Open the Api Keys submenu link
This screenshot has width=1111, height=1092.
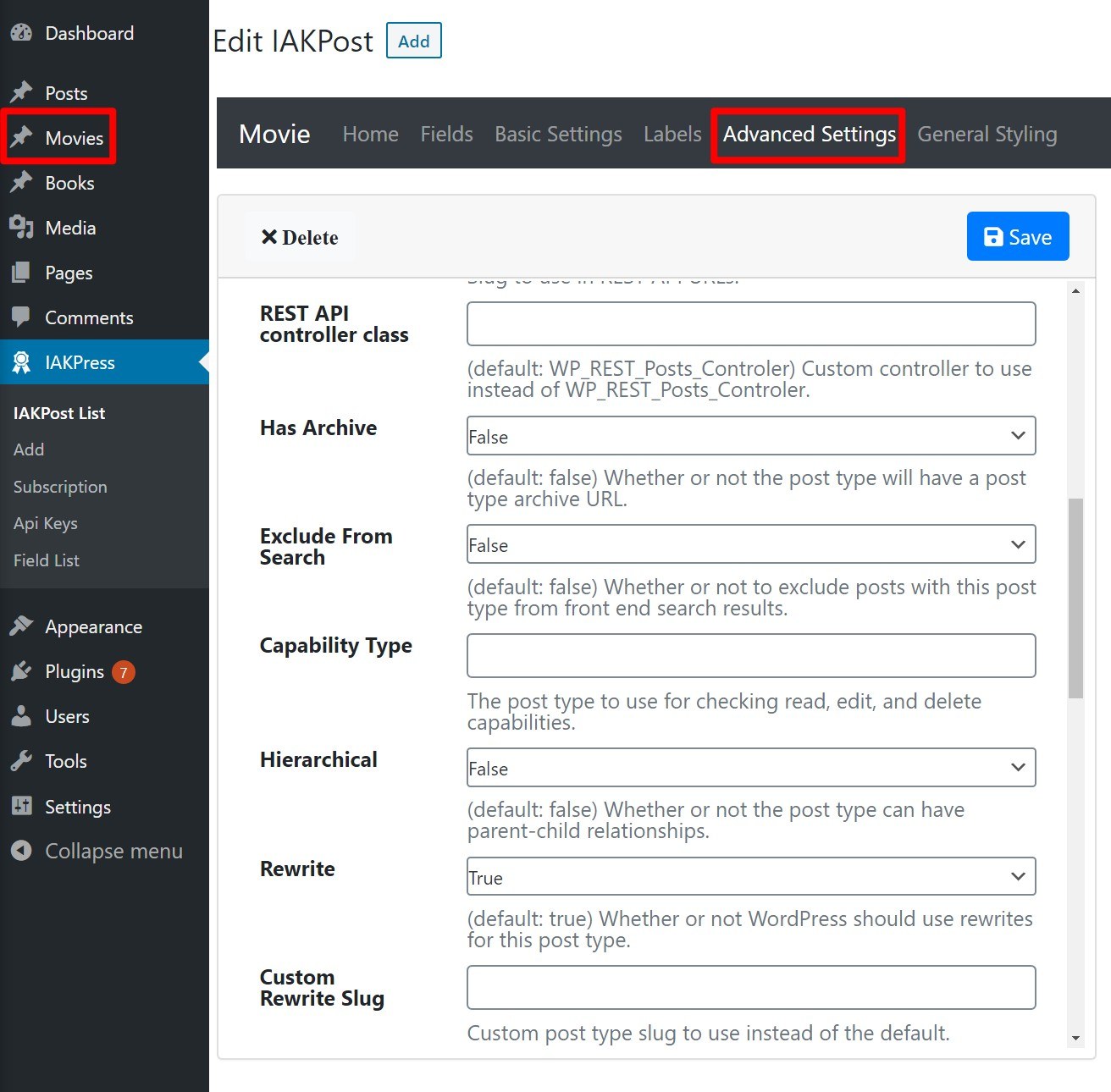[46, 523]
